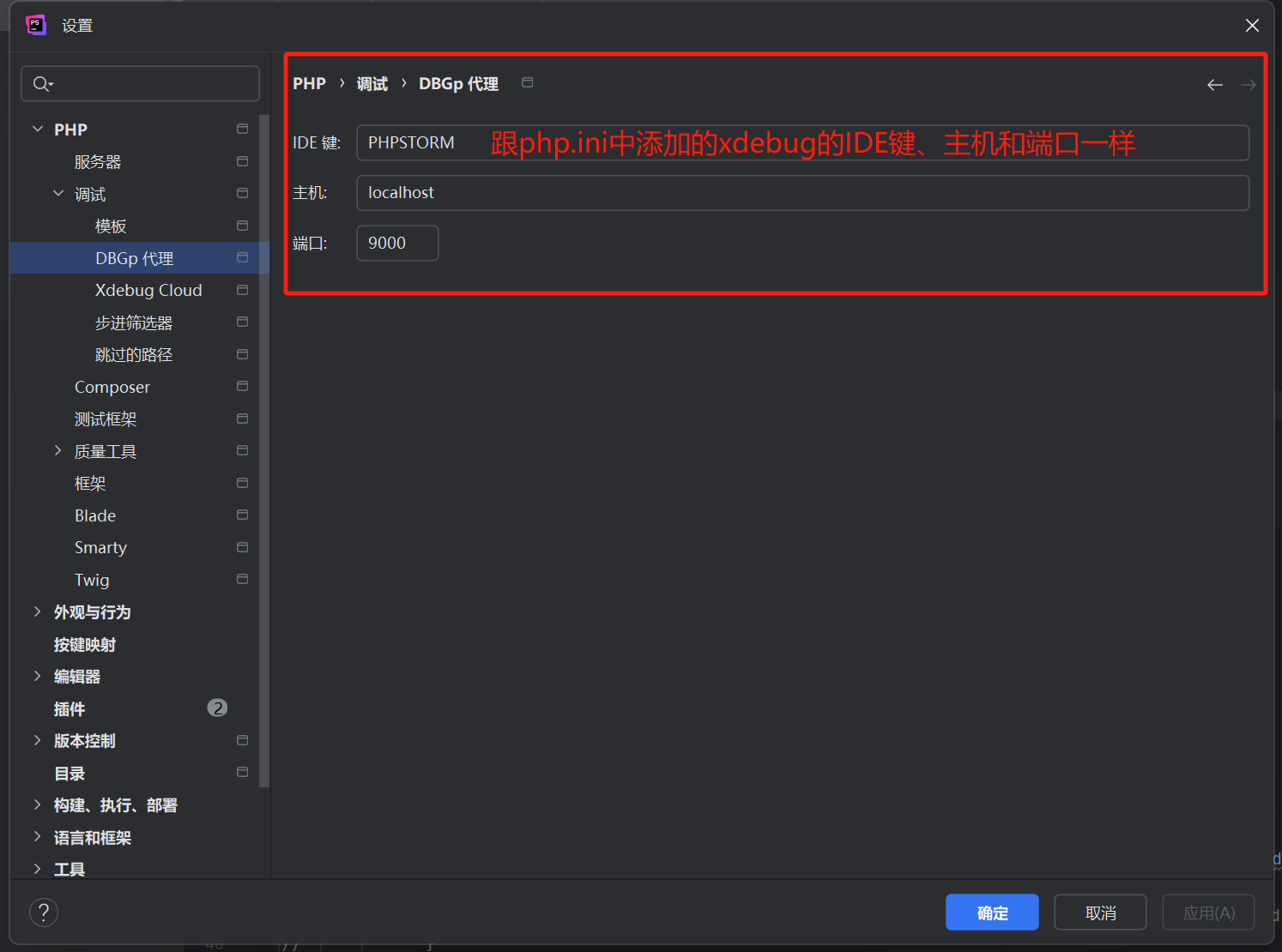Open the Composer settings page
Viewport: 1282px width, 952px height.
pos(112,387)
